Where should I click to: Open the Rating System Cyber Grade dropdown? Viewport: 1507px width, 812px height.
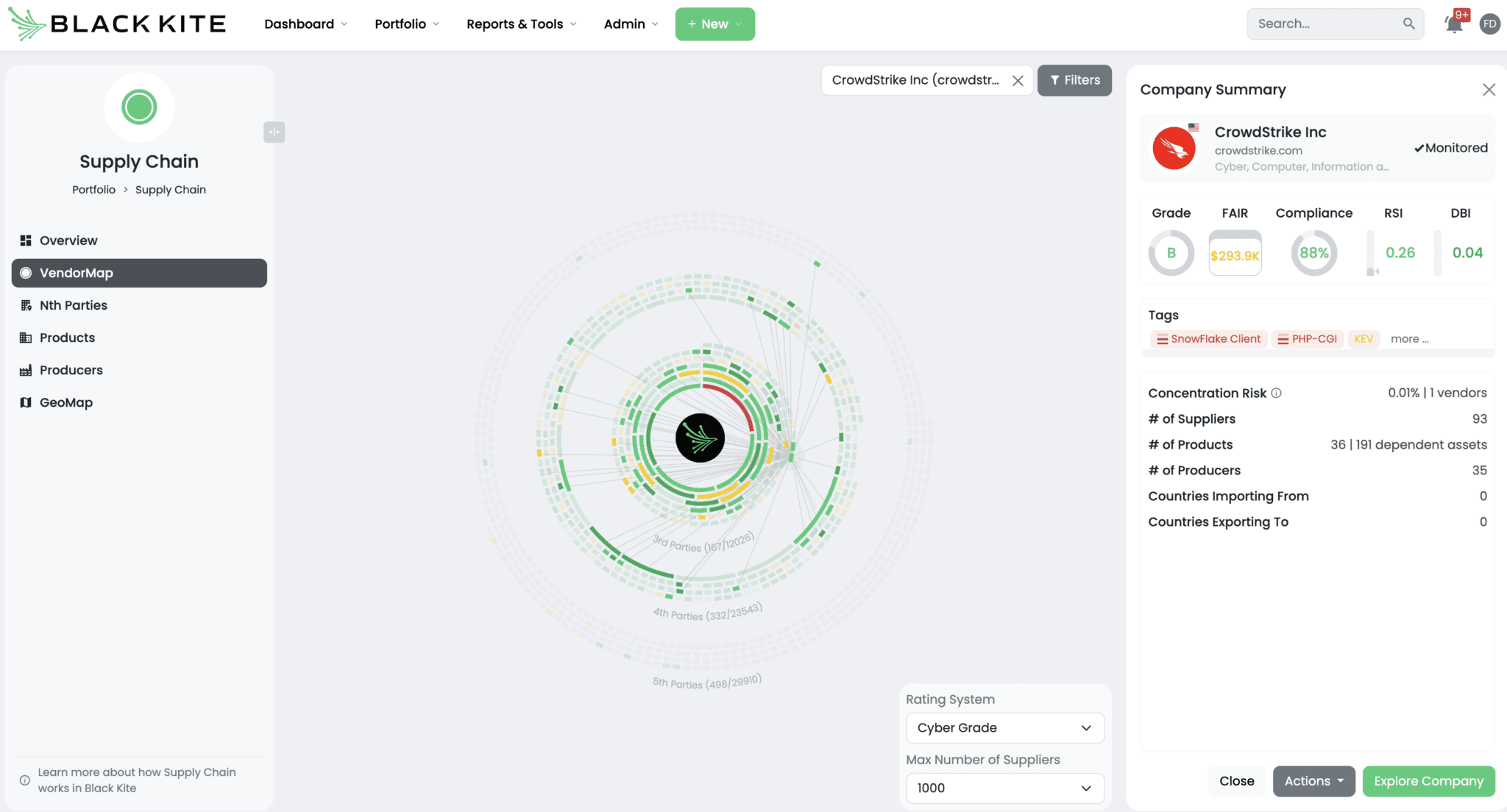(x=1004, y=727)
